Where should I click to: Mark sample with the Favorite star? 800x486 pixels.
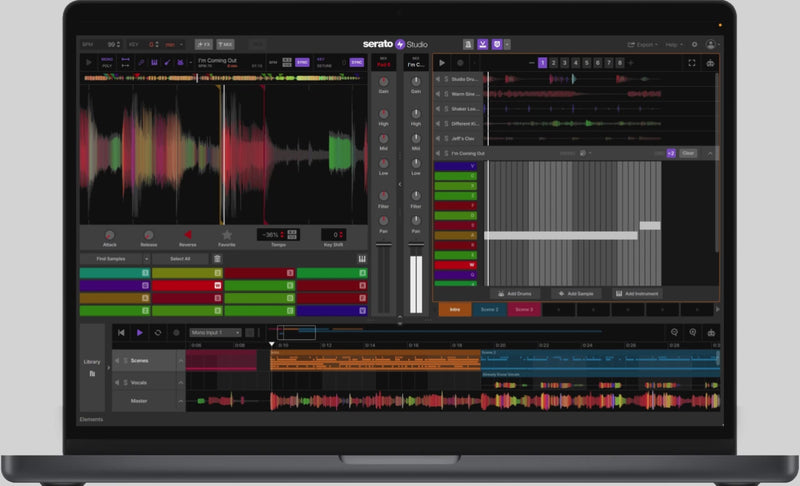pos(227,235)
